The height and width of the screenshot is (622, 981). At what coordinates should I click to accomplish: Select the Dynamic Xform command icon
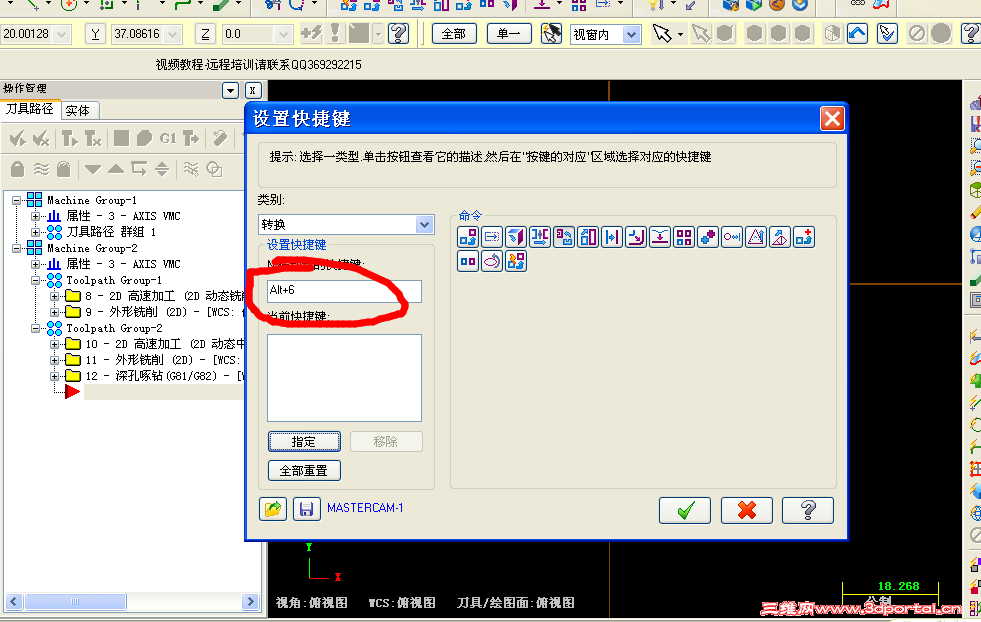pyautogui.click(x=516, y=261)
